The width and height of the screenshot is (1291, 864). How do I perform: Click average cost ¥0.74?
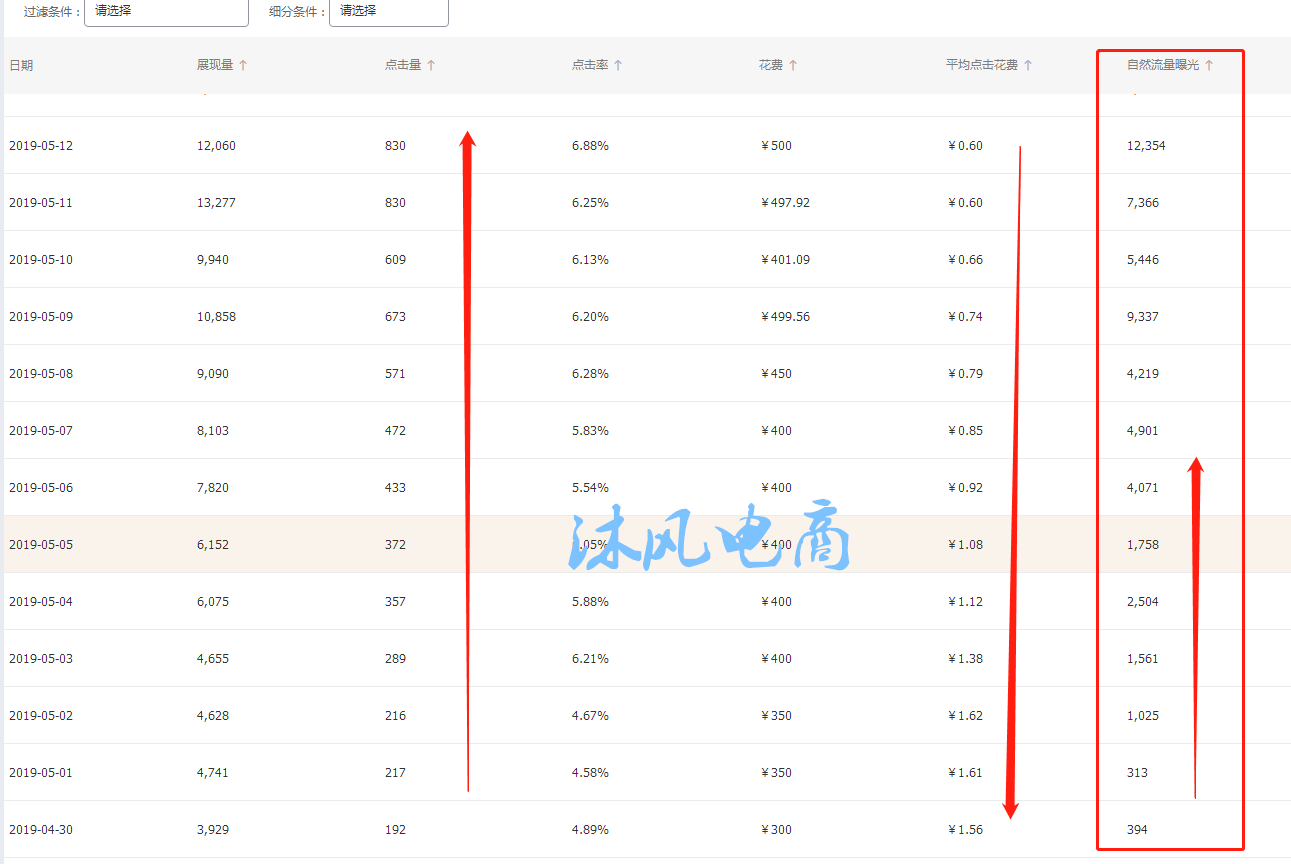[x=965, y=317]
